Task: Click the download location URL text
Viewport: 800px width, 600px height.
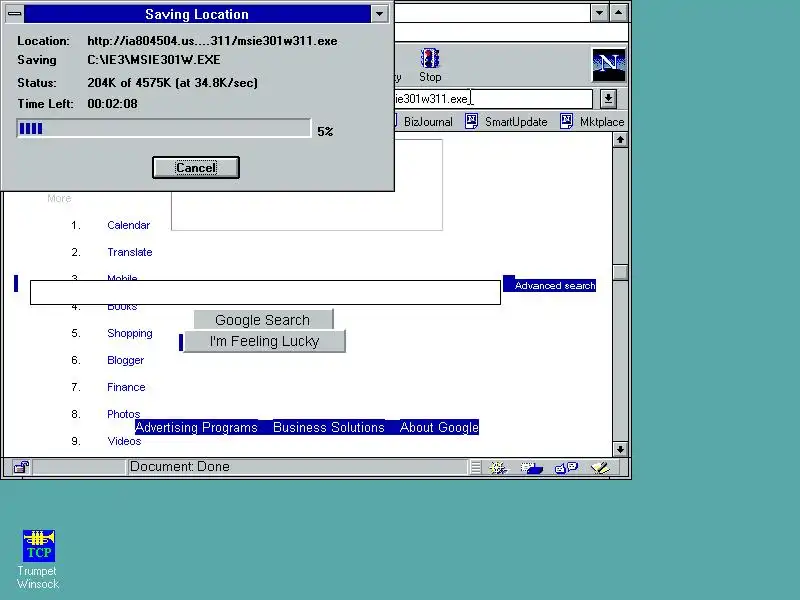Action: [212, 41]
